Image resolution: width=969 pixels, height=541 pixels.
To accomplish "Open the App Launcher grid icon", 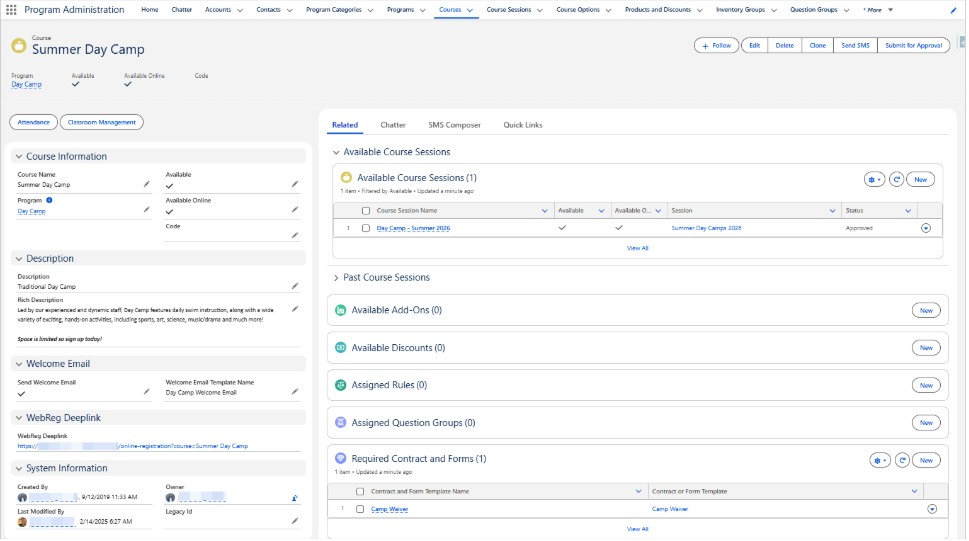I will pos(11,10).
